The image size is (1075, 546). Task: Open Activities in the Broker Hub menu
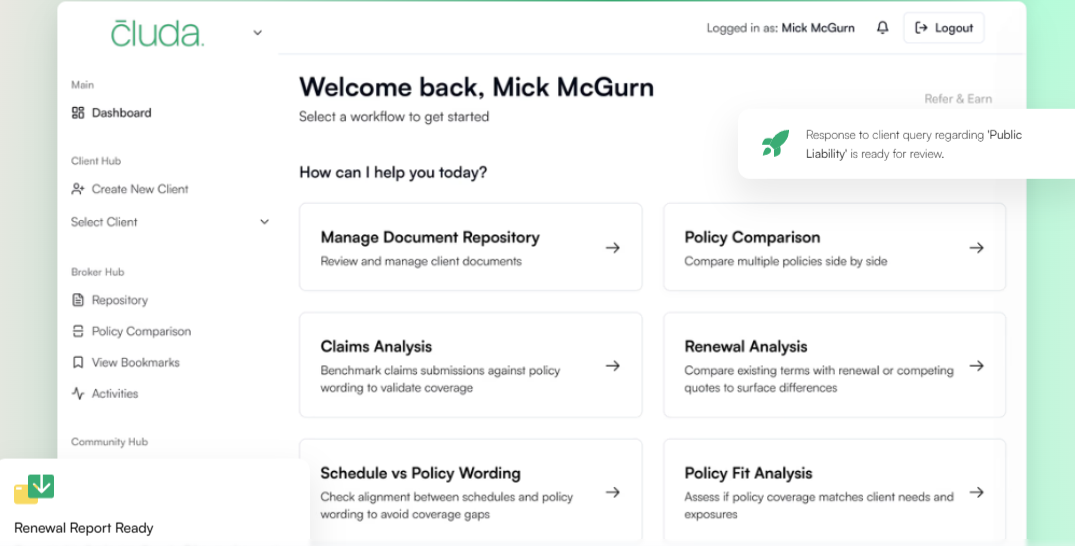114,393
